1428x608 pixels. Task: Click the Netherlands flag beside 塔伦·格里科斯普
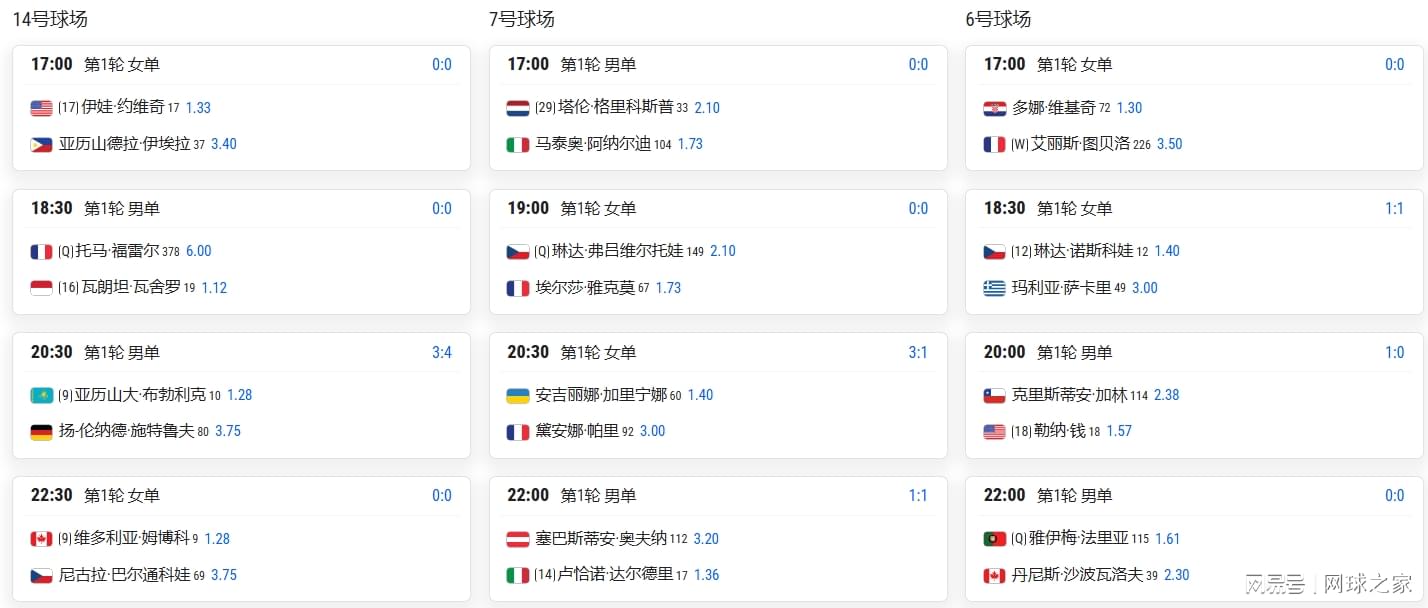(518, 108)
